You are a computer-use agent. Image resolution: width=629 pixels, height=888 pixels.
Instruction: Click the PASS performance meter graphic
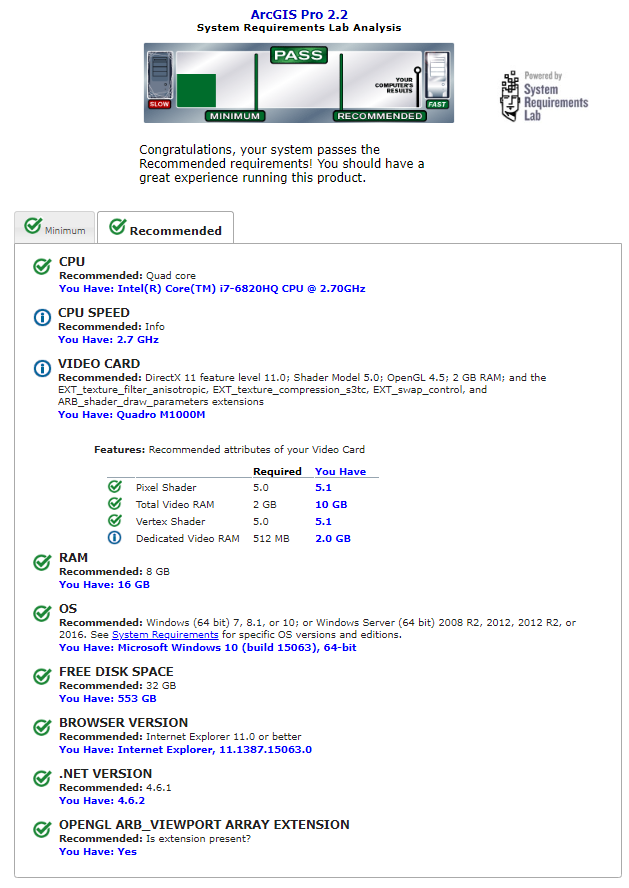[x=299, y=83]
